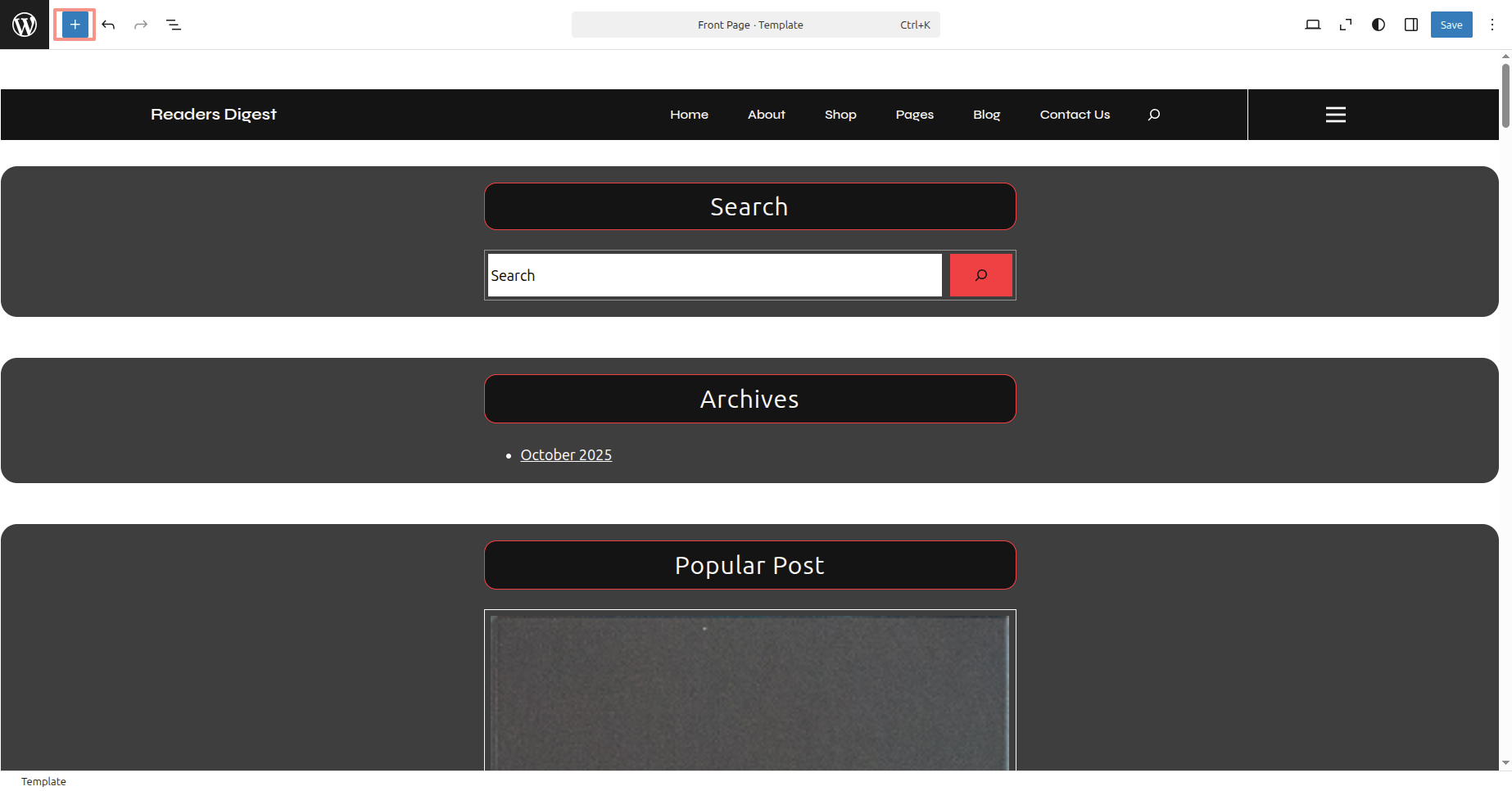Open the October 2025 archive link

point(566,455)
